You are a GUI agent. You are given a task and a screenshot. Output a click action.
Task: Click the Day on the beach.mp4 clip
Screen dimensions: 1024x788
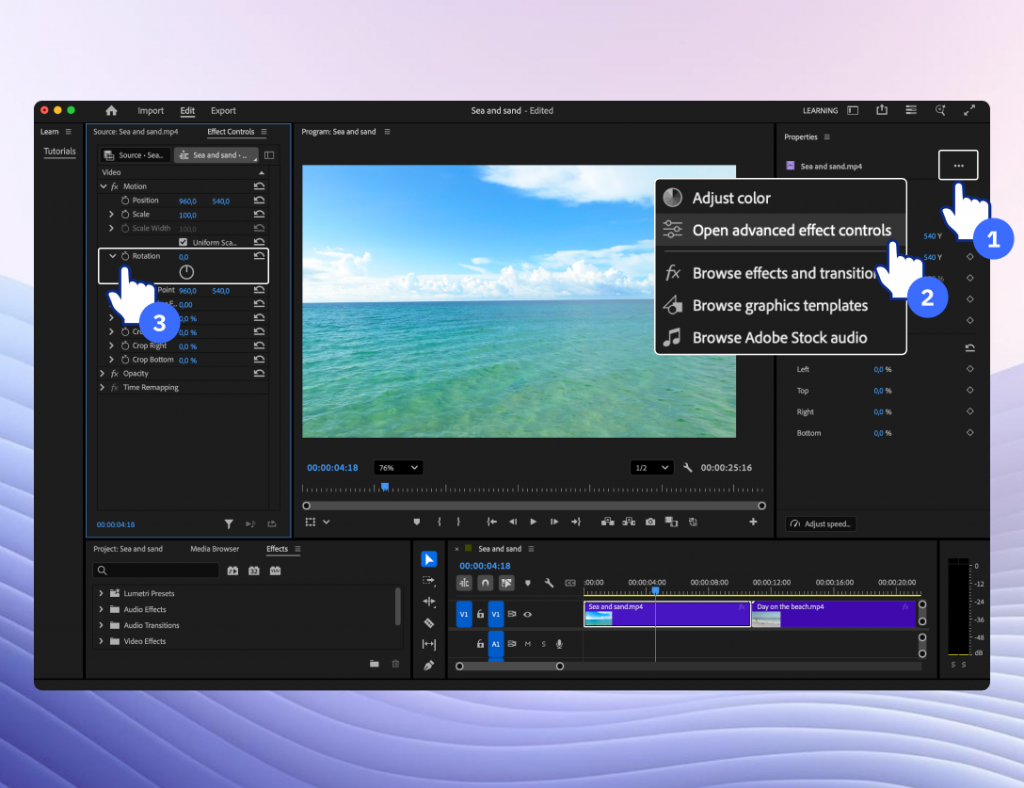(835, 614)
